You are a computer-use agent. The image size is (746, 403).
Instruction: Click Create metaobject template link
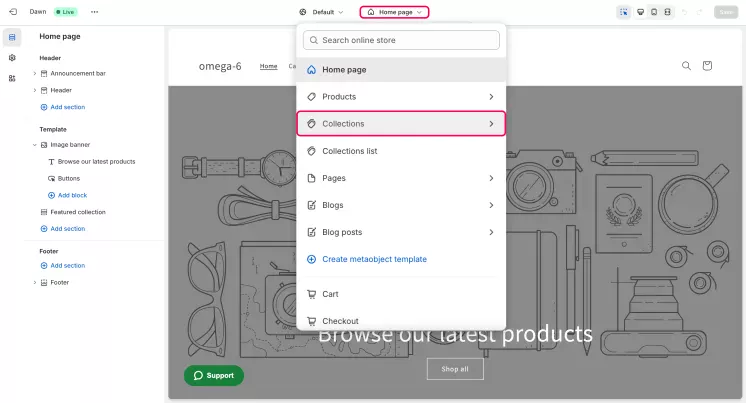point(373,259)
